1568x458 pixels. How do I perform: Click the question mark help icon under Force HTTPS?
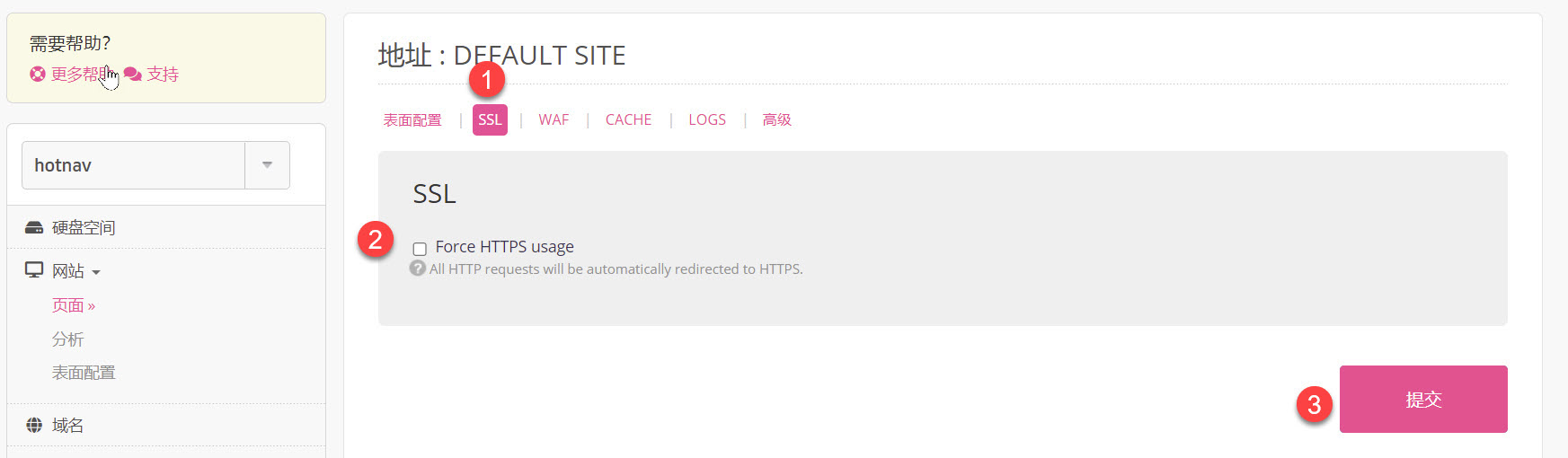[x=418, y=269]
